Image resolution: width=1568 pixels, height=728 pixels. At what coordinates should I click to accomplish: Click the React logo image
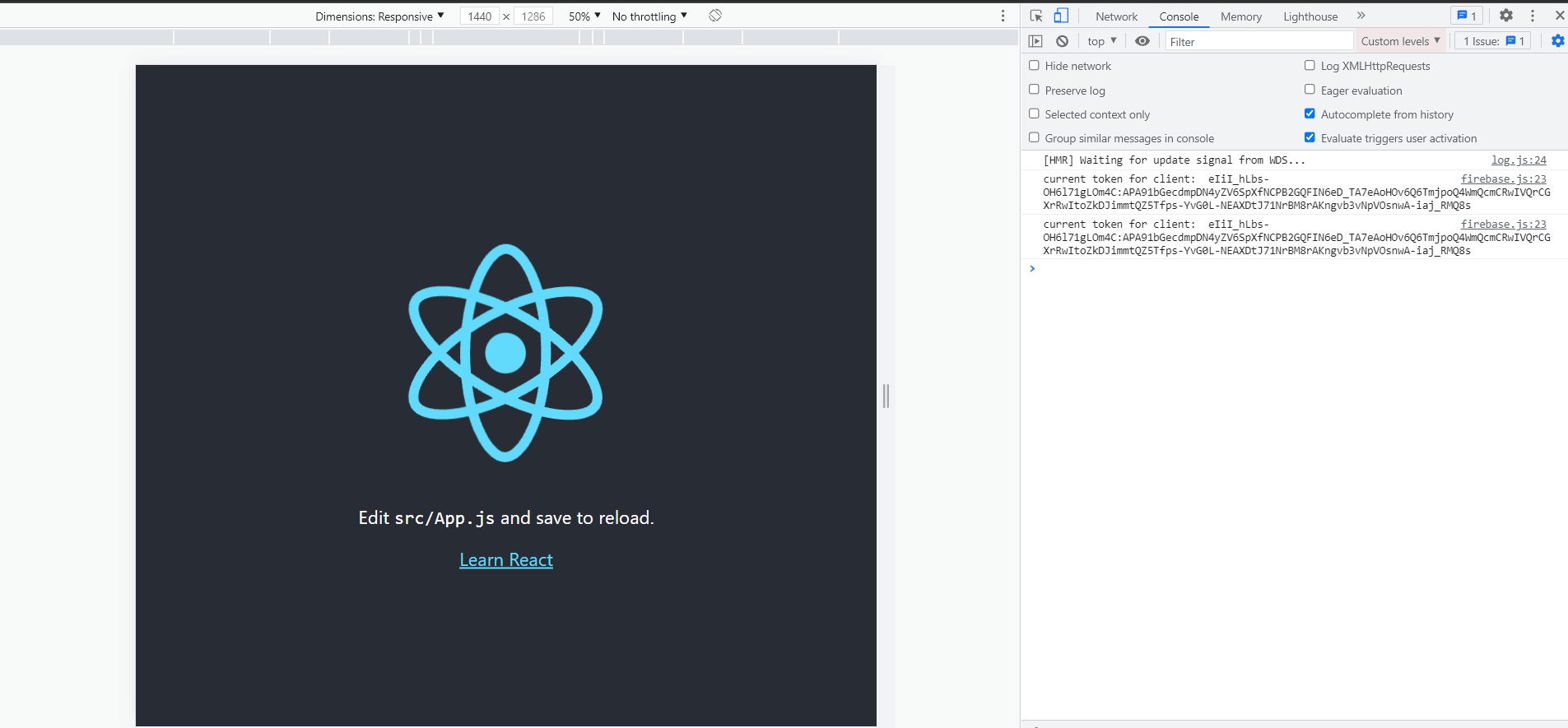pyautogui.click(x=505, y=353)
